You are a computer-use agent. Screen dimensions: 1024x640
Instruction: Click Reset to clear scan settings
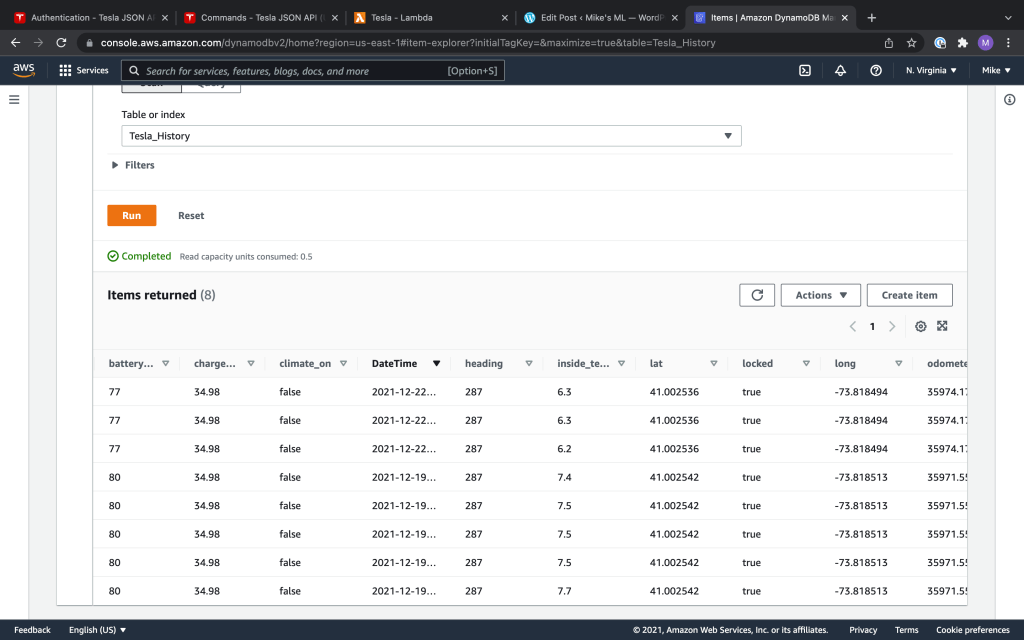point(191,216)
